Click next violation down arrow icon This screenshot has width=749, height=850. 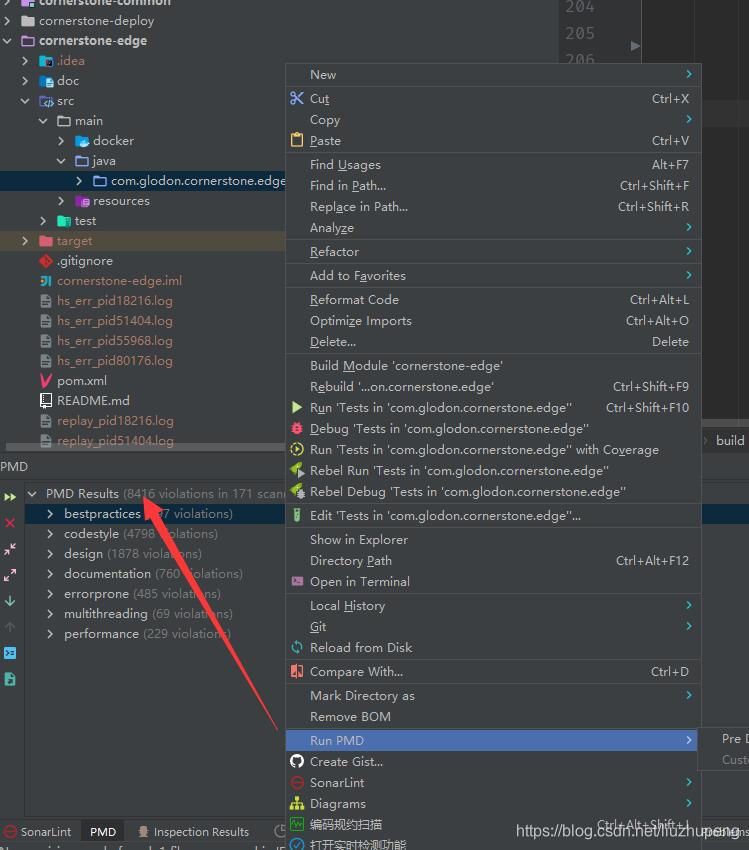pyautogui.click(x=10, y=601)
